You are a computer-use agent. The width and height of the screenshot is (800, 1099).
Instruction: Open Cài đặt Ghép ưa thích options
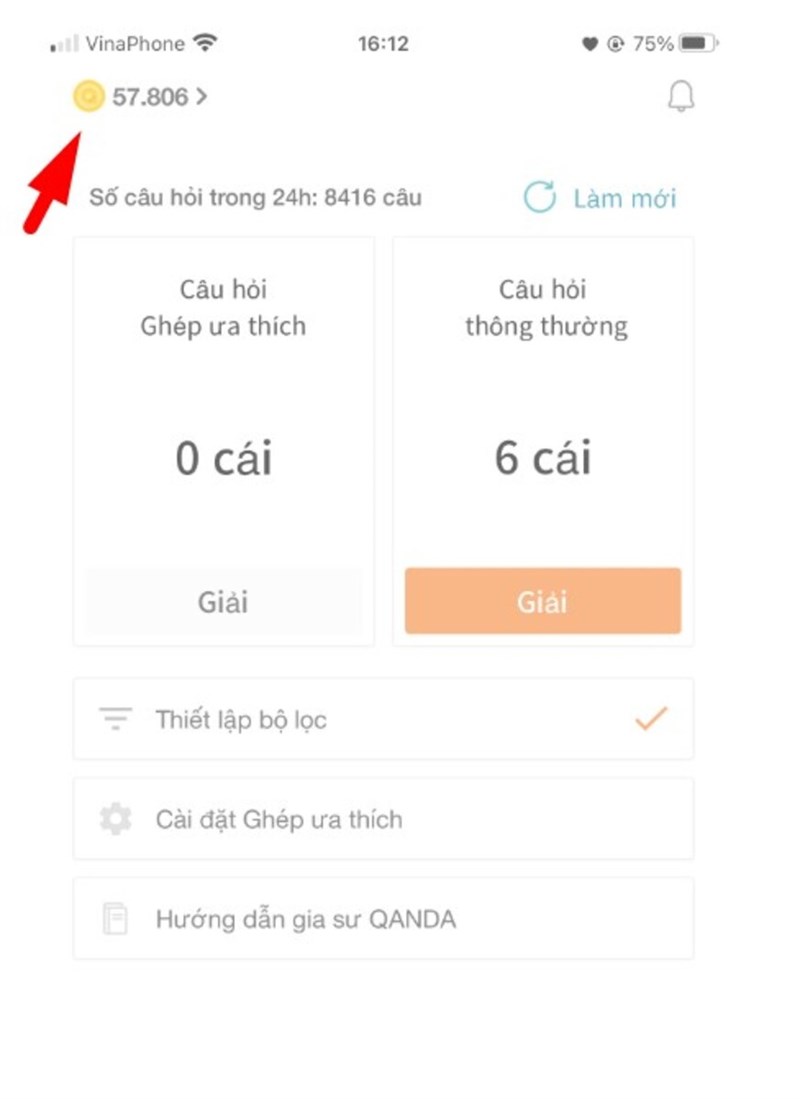[383, 818]
